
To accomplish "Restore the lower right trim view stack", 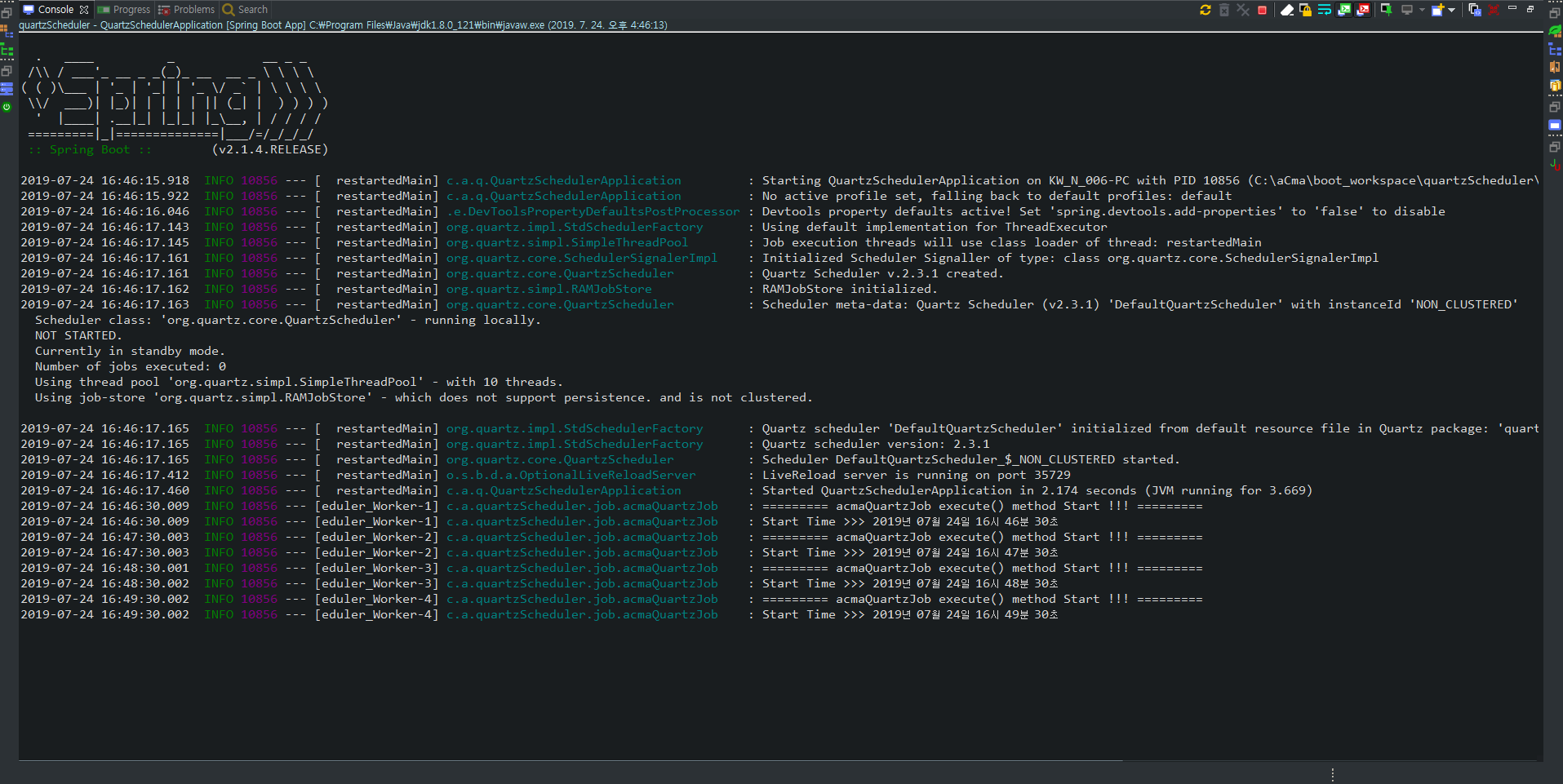I will pos(1555,147).
